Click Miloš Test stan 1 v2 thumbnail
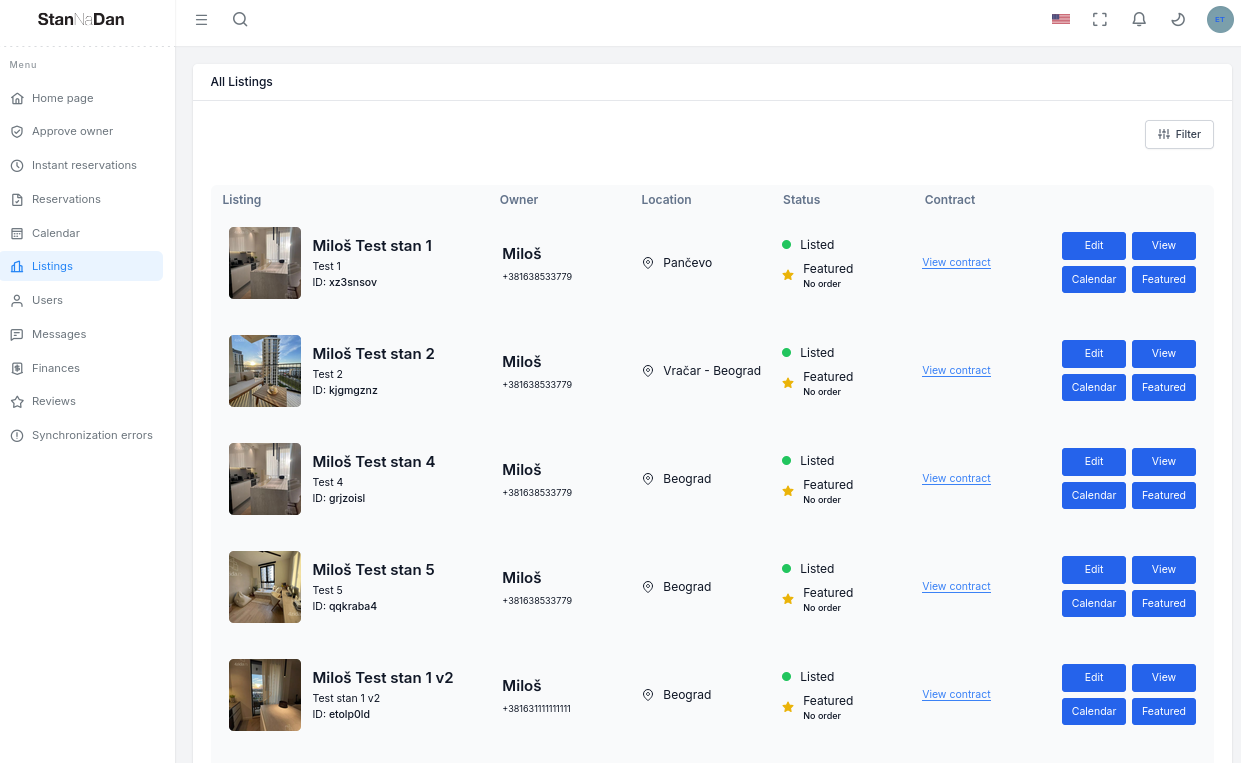The width and height of the screenshot is (1241, 763). (265, 695)
